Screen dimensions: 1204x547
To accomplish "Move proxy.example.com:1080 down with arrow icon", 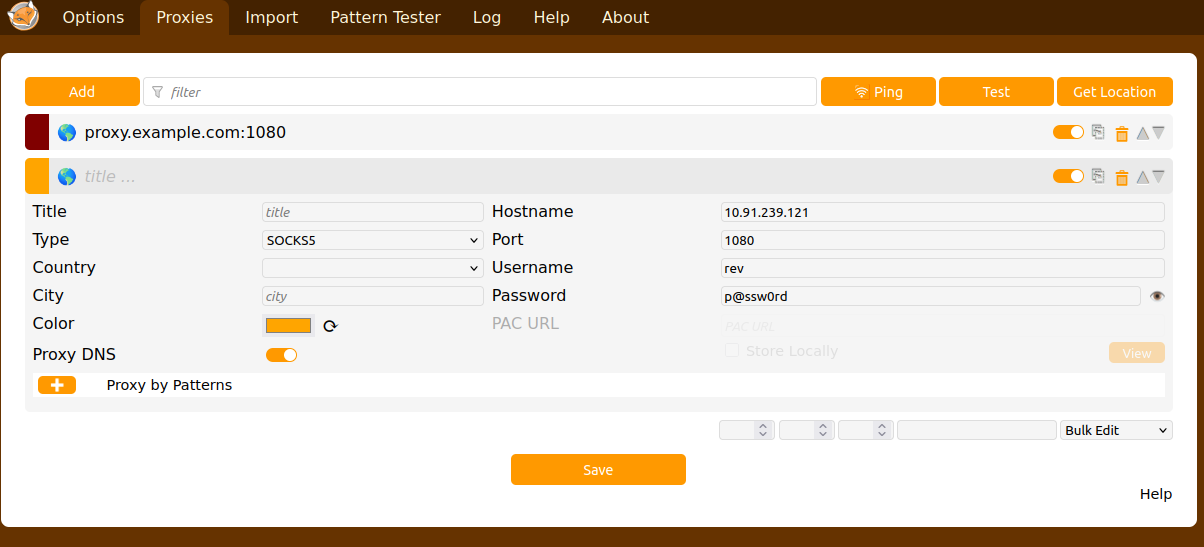I will pos(1158,132).
